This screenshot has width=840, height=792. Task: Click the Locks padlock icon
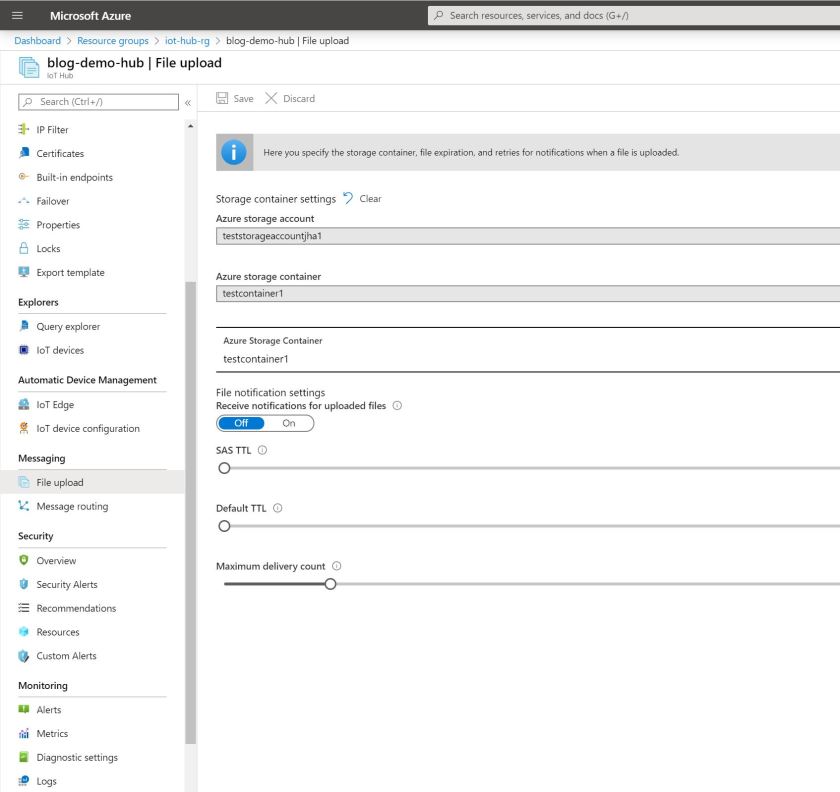pos(24,249)
